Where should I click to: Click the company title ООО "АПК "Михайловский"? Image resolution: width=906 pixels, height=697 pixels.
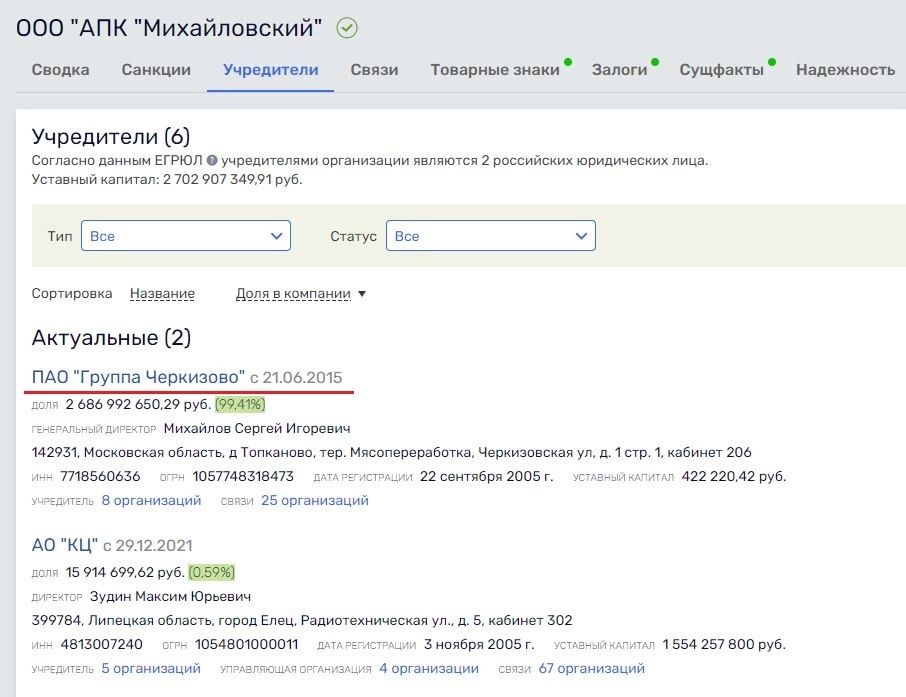coord(169,28)
